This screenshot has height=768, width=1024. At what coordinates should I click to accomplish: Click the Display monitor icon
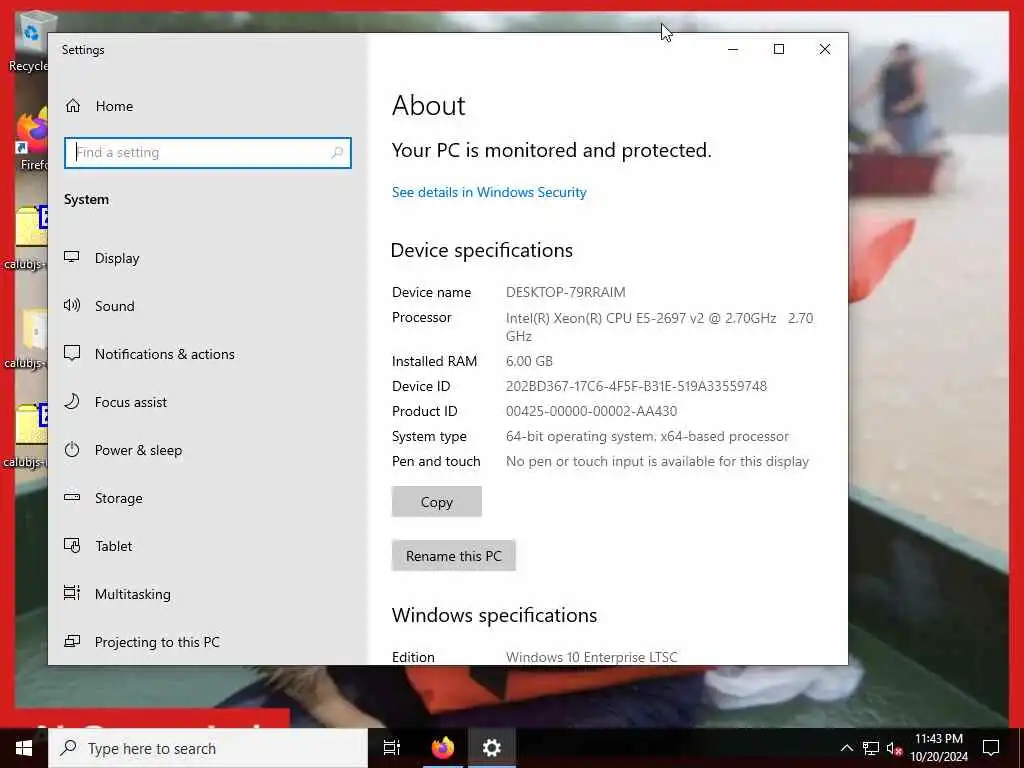click(x=72, y=257)
